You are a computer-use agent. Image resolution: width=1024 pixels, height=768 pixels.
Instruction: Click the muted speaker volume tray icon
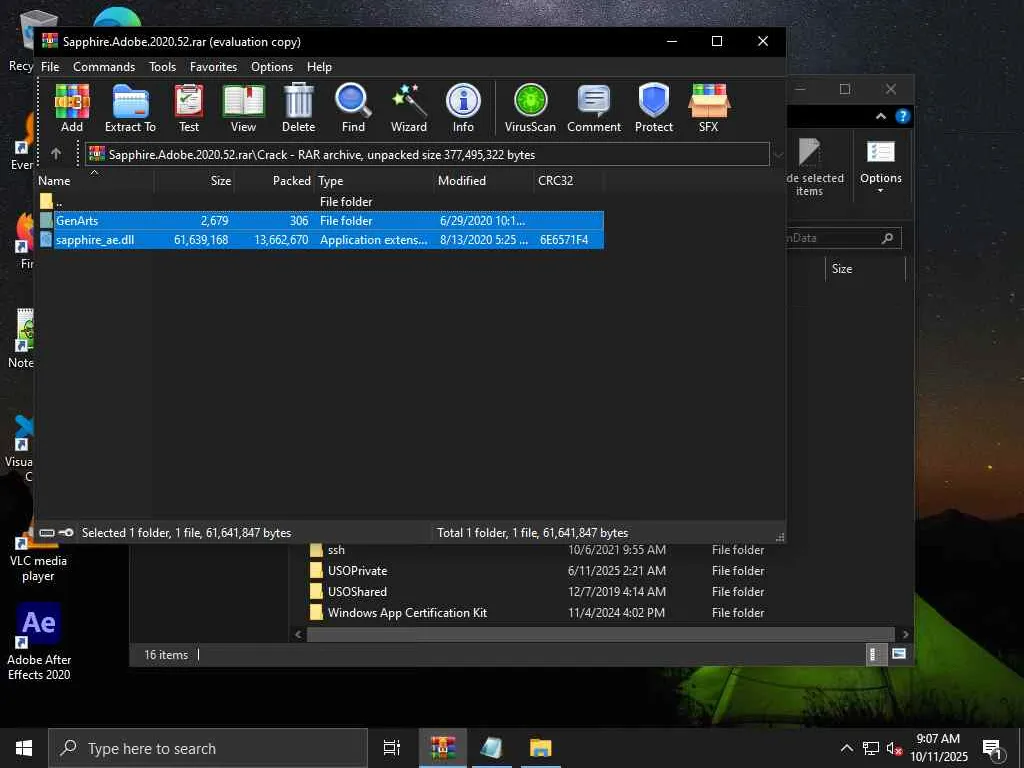[894, 748]
